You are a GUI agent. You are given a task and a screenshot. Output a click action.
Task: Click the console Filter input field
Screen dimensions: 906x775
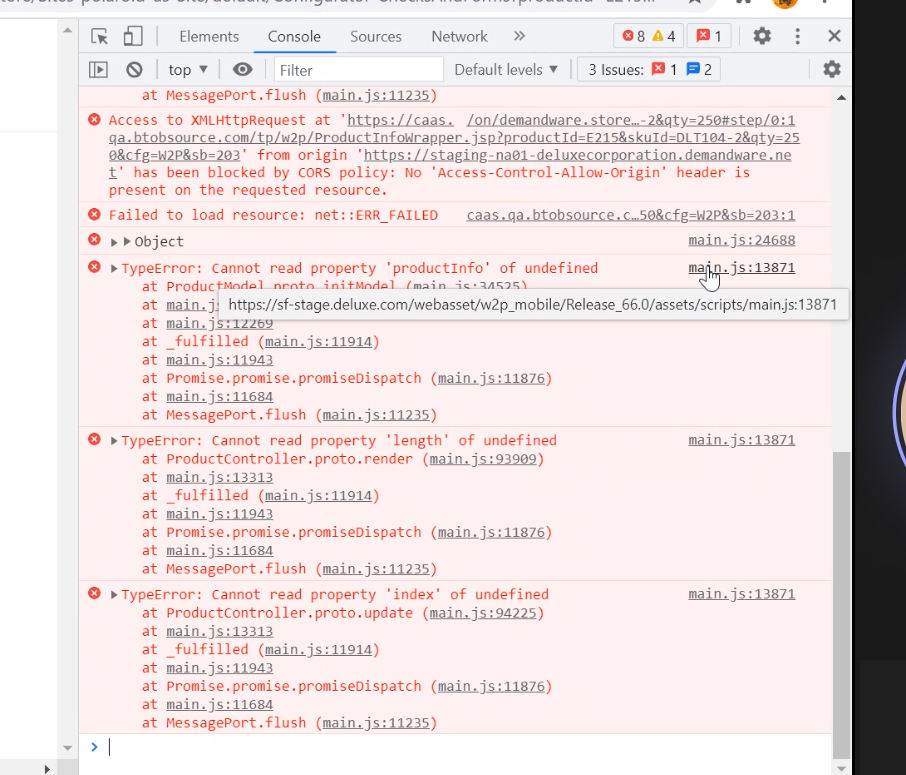tap(358, 70)
